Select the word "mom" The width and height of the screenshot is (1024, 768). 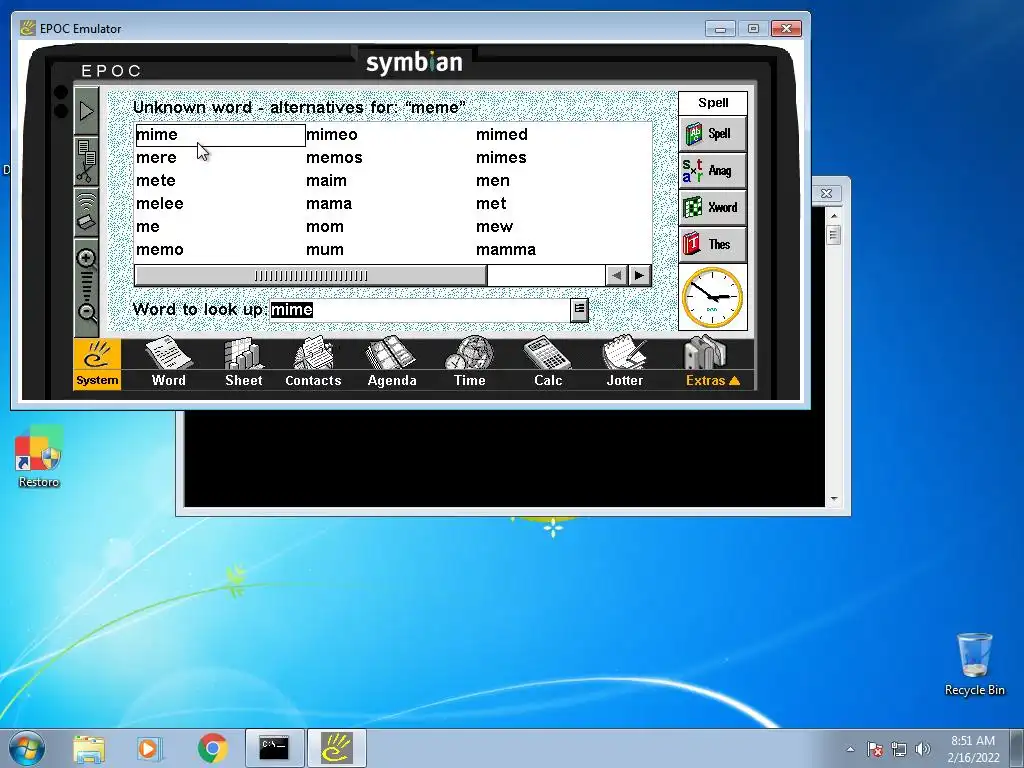pyautogui.click(x=325, y=227)
